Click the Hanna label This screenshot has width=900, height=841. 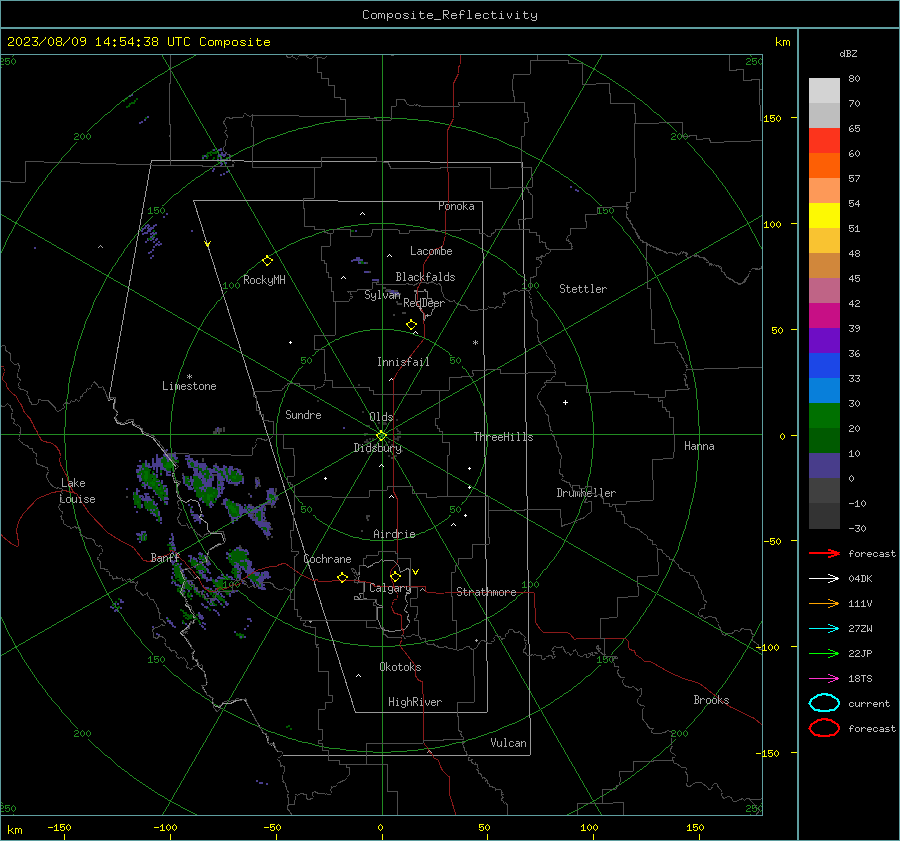[x=699, y=446]
